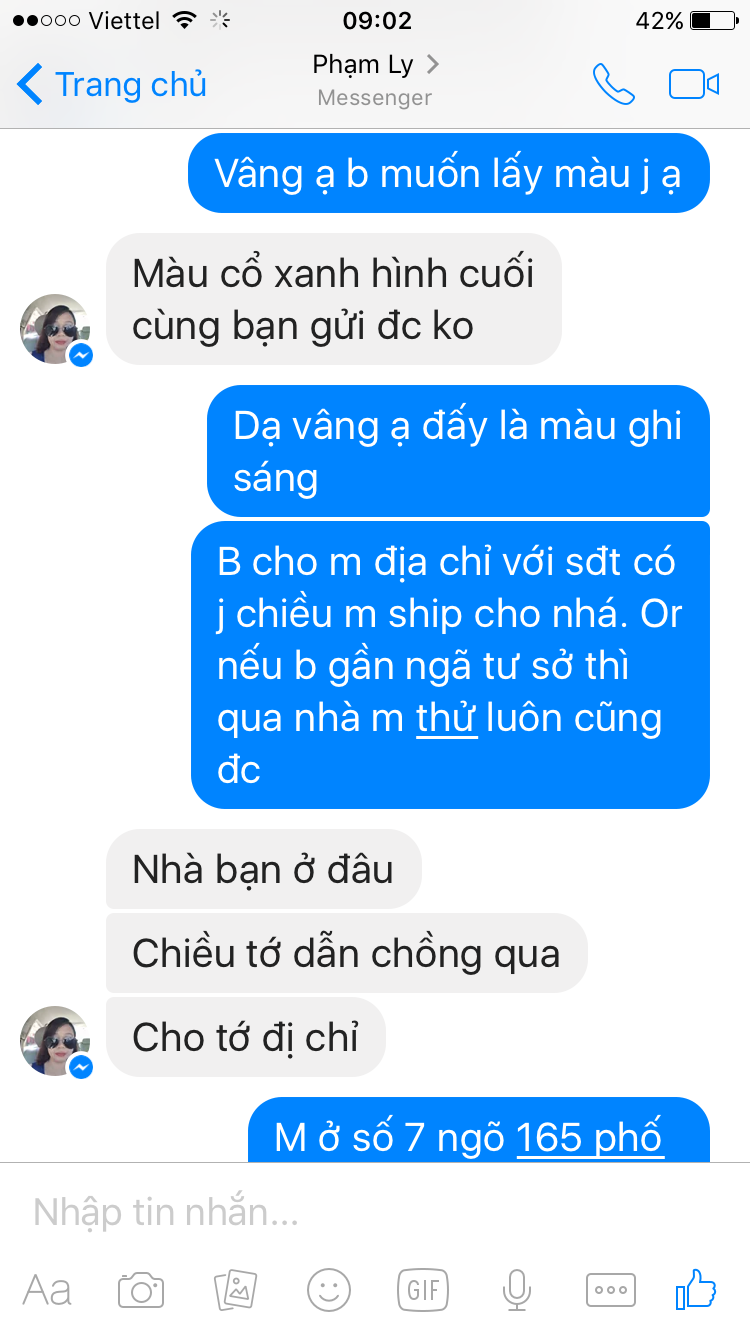Tap the Aa text keyboard icon
This screenshot has width=750, height=1334.
(47, 1290)
